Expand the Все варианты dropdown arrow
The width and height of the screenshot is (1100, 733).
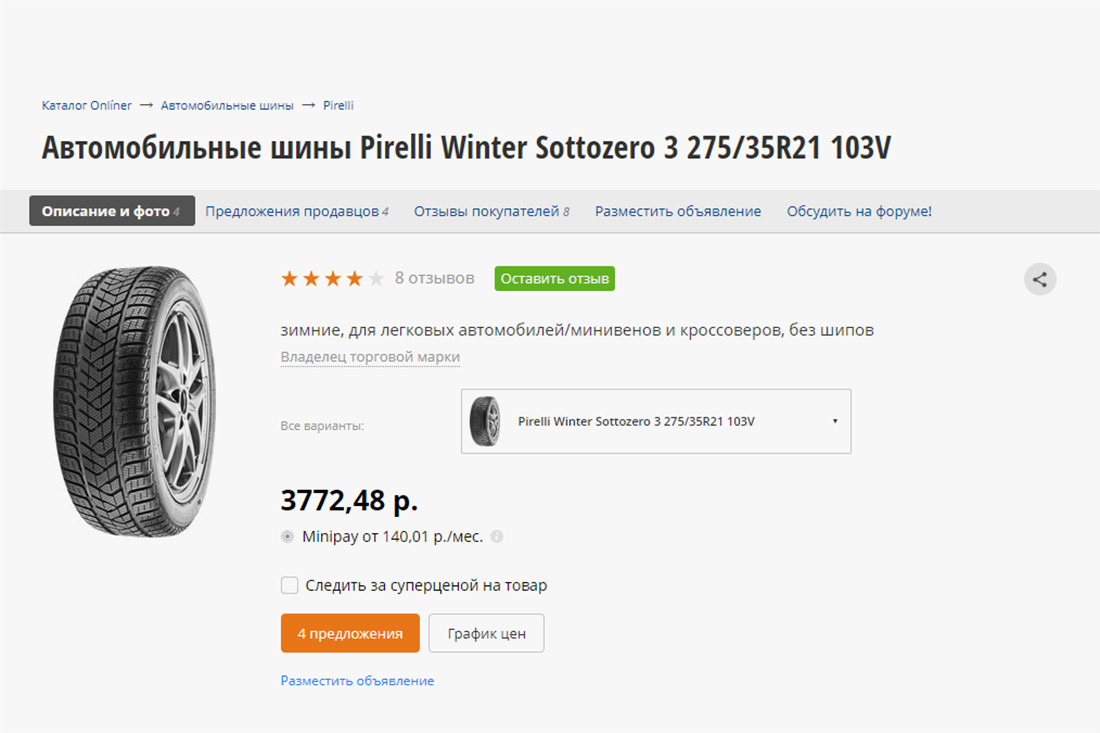(835, 421)
